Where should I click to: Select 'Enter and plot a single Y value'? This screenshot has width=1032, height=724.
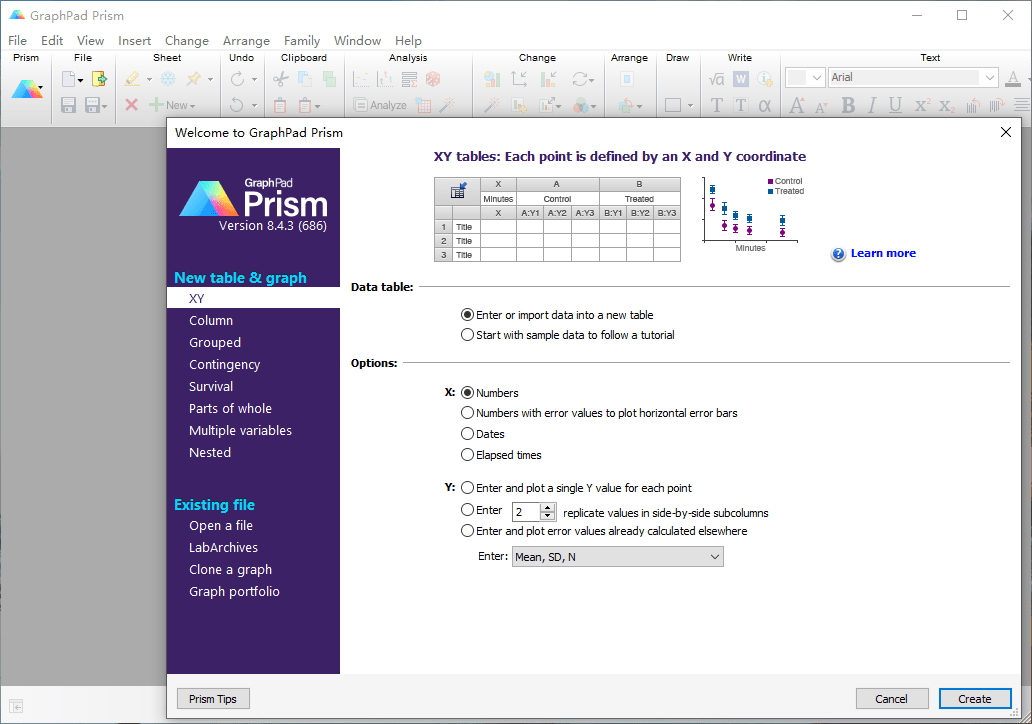467,488
